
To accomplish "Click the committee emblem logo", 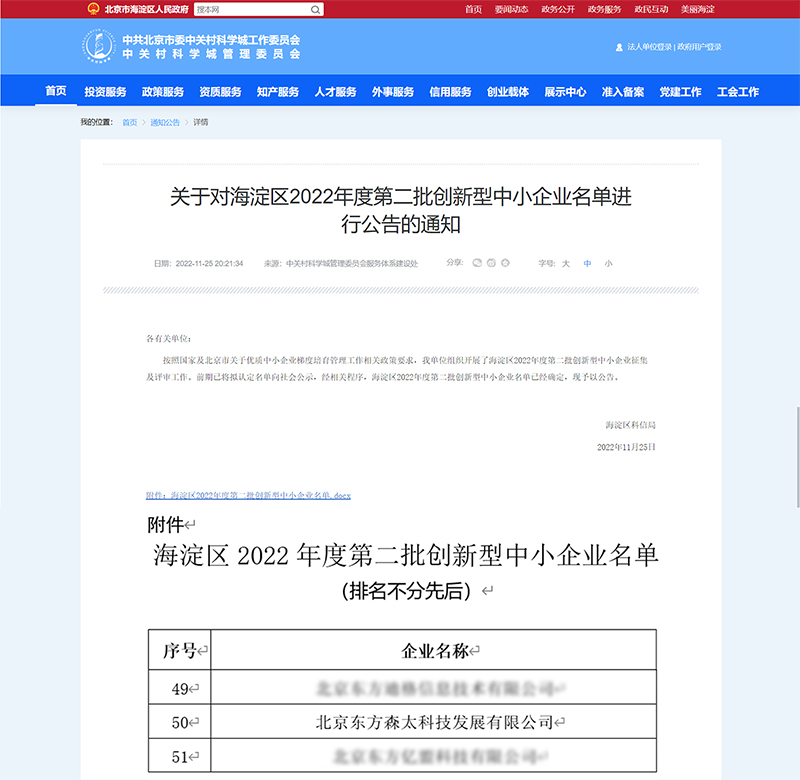I will click(x=98, y=44).
